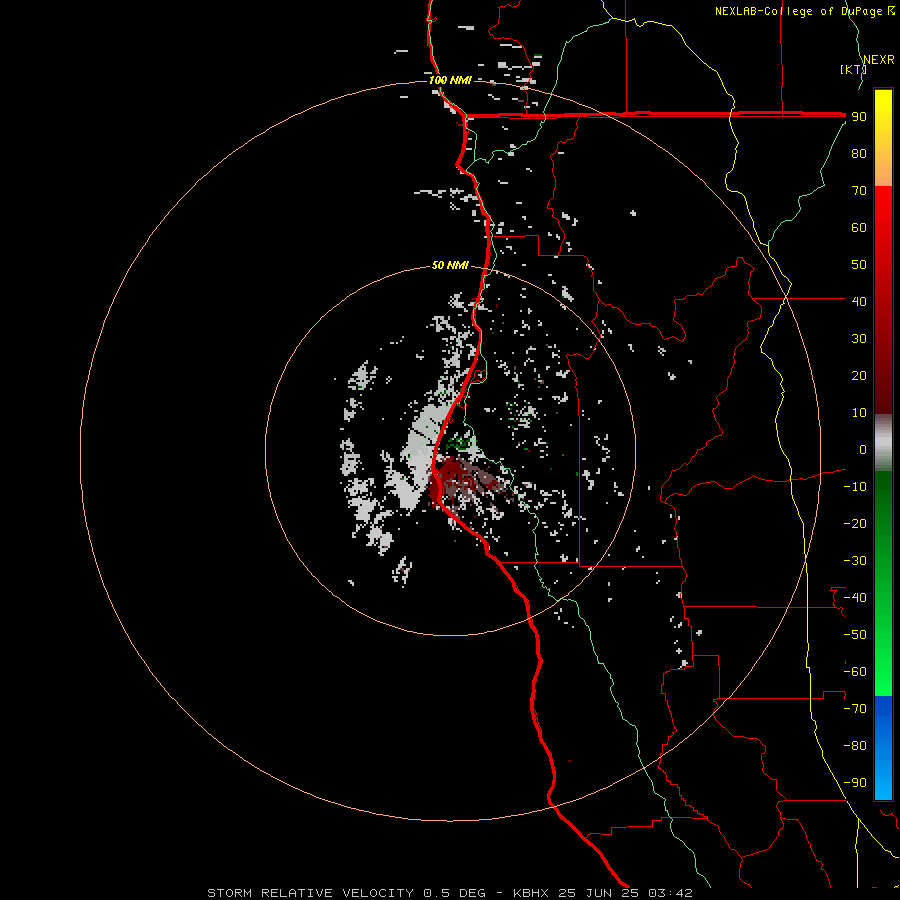Image resolution: width=900 pixels, height=900 pixels.
Task: Click the -50 value on the velocity scale
Action: pyautogui.click(x=855, y=635)
